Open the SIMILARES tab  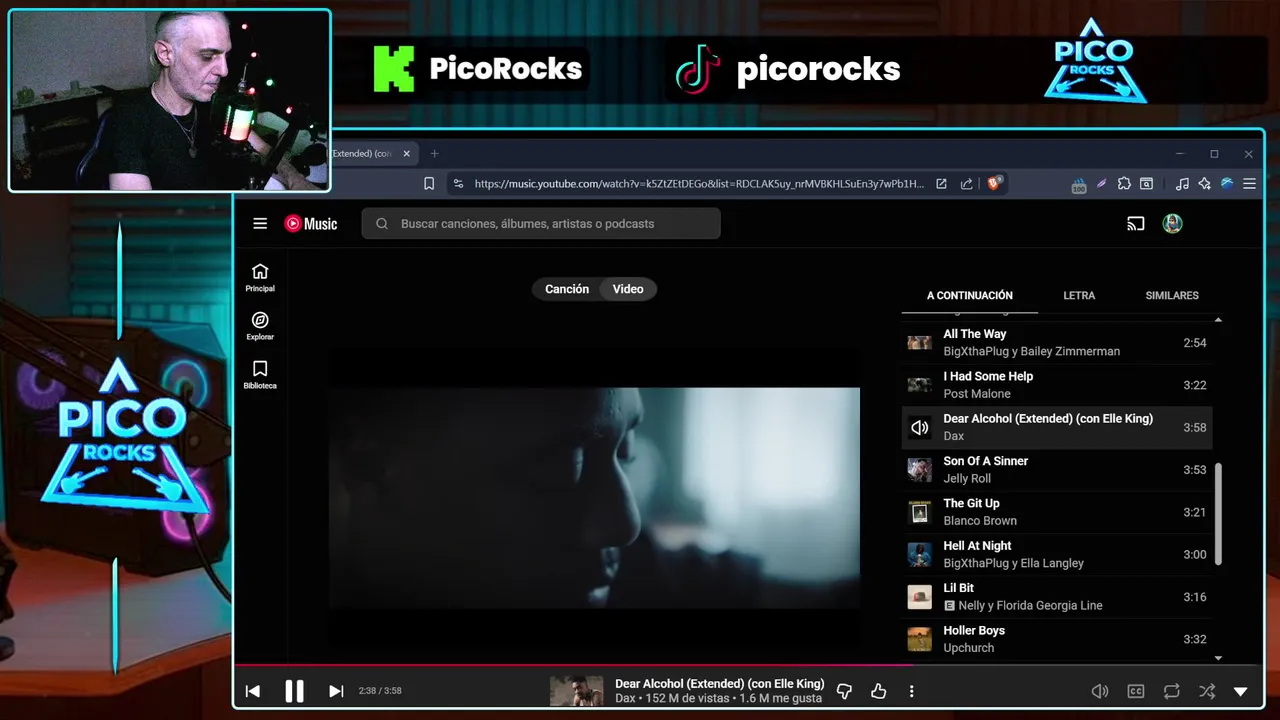click(1172, 296)
